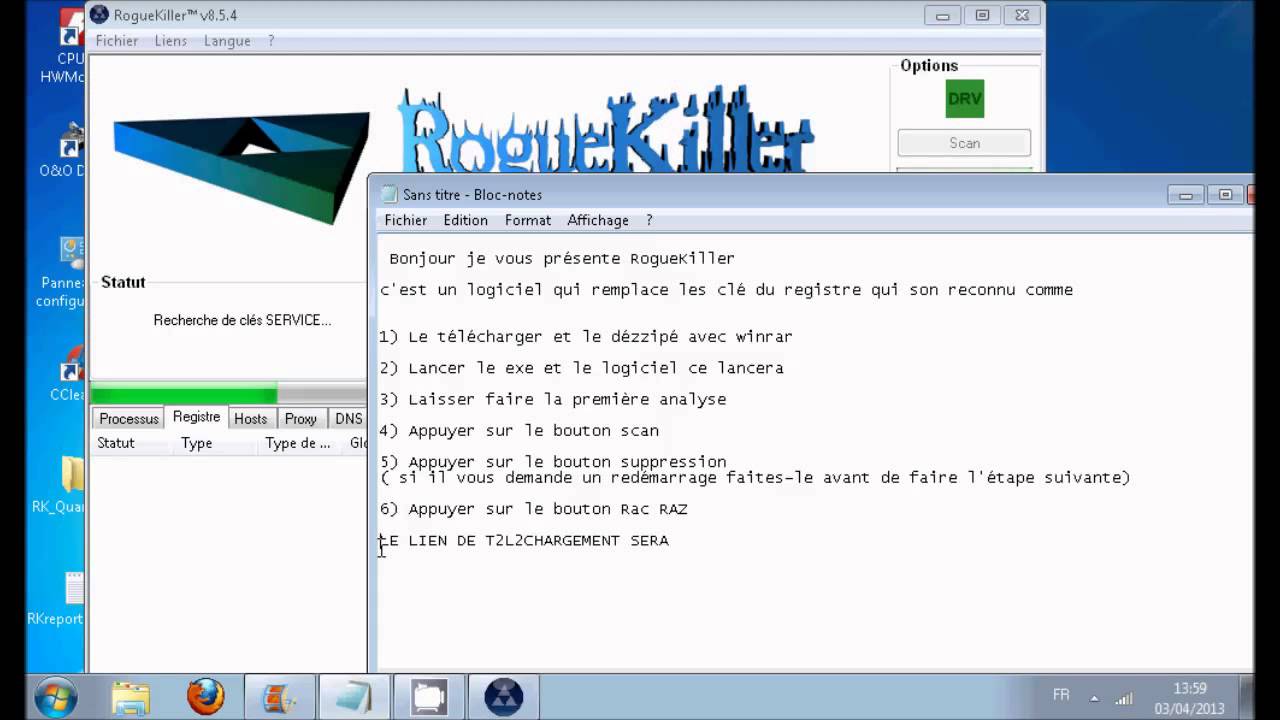The height and width of the screenshot is (720, 1280).
Task: Click the line '3) Laisser faire la première analyse'
Action: point(553,399)
